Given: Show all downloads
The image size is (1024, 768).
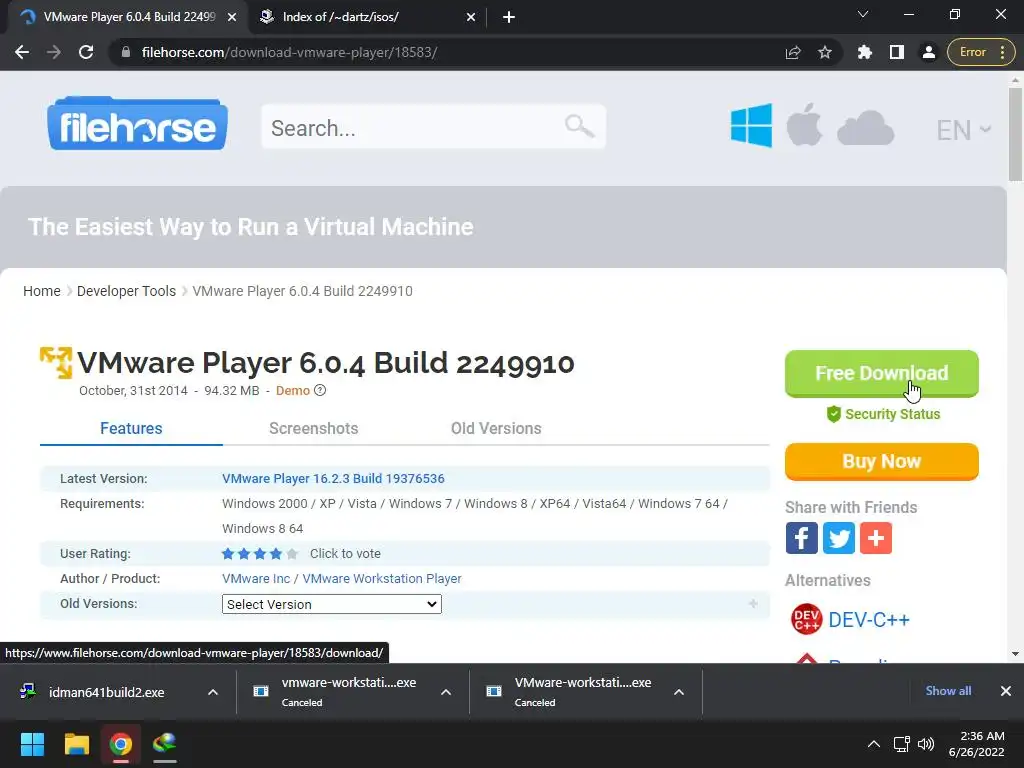Looking at the screenshot, I should click(948, 691).
